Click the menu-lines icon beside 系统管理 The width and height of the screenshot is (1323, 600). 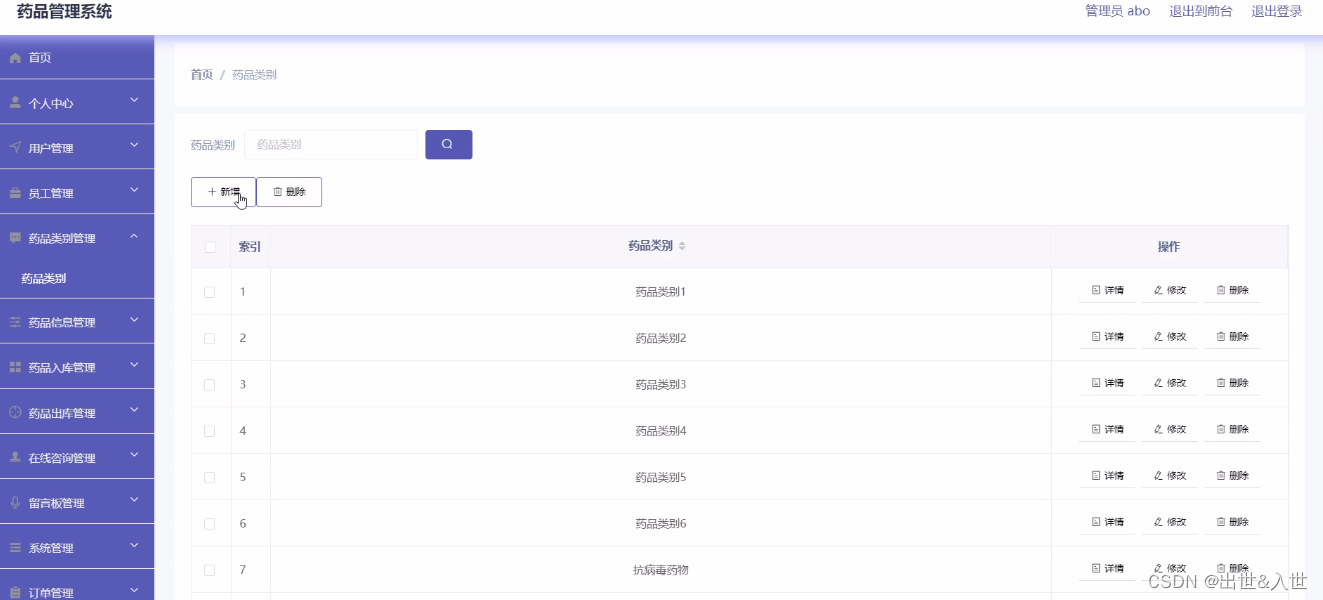15,547
